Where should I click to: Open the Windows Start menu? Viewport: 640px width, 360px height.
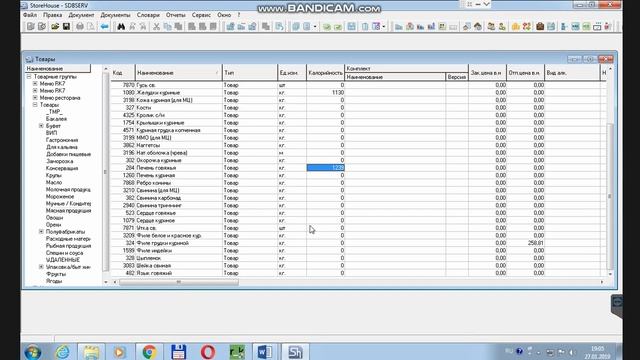pos(33,352)
